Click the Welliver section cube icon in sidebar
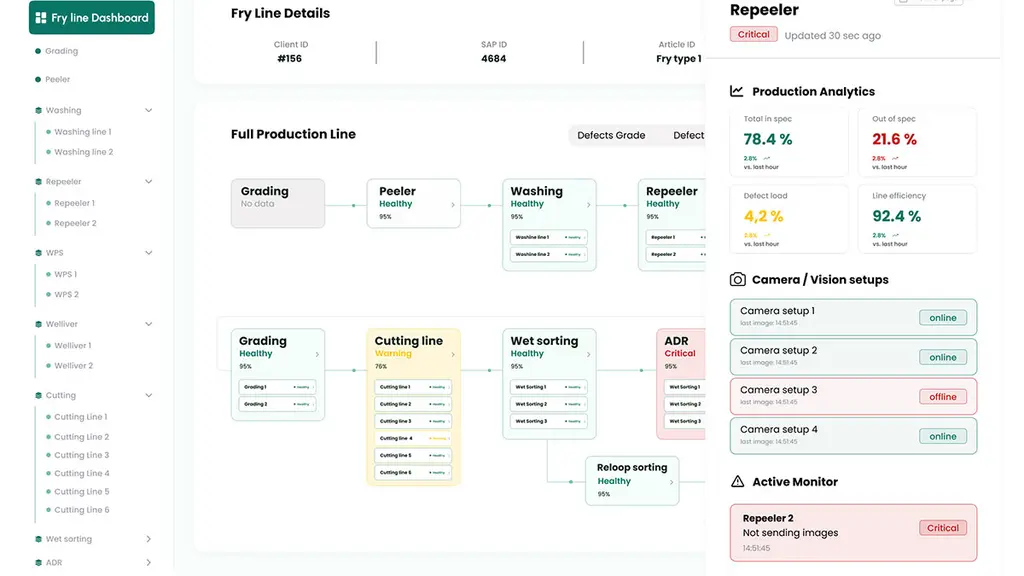 (38, 324)
